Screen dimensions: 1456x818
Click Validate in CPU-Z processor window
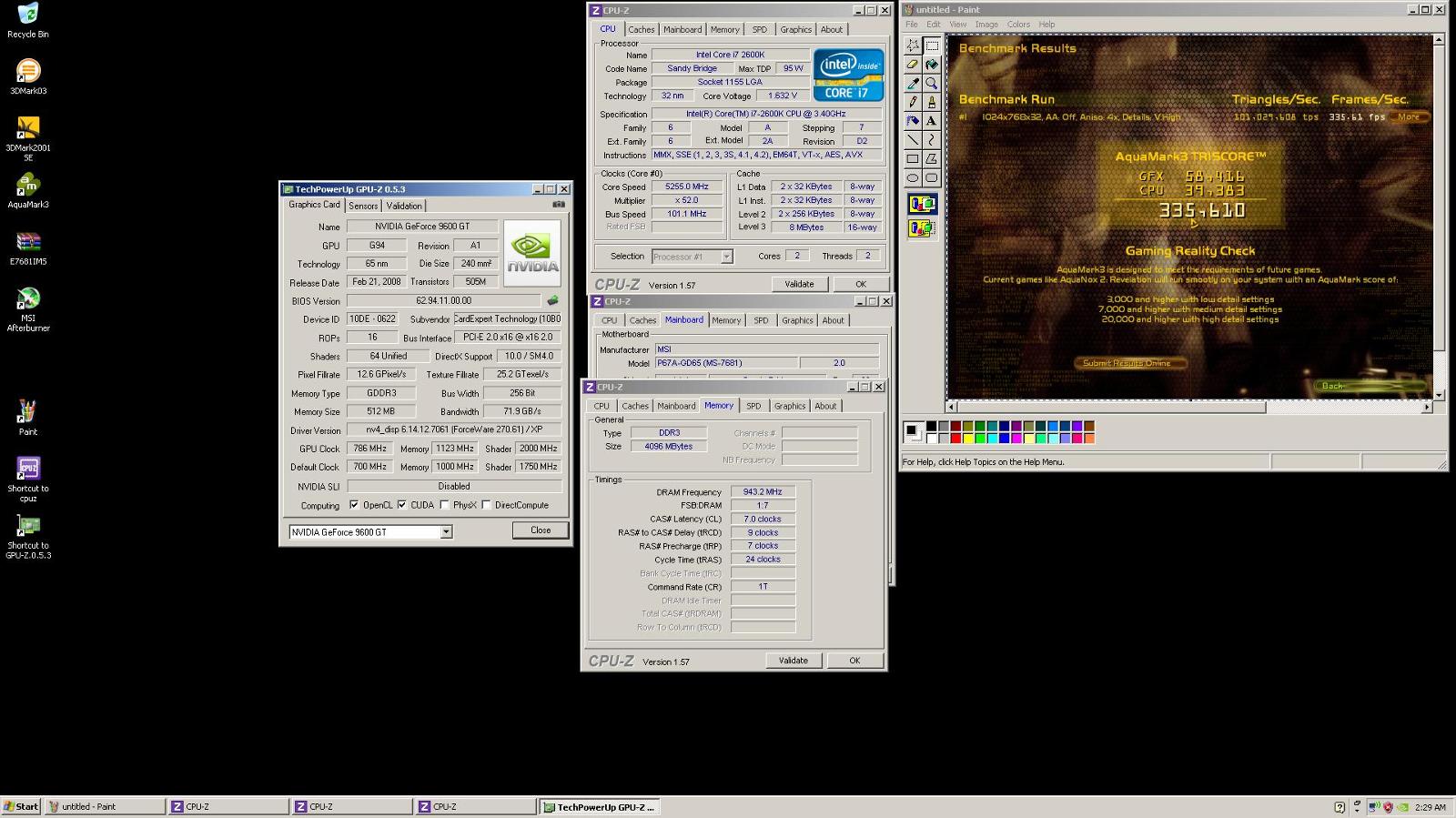pos(799,284)
